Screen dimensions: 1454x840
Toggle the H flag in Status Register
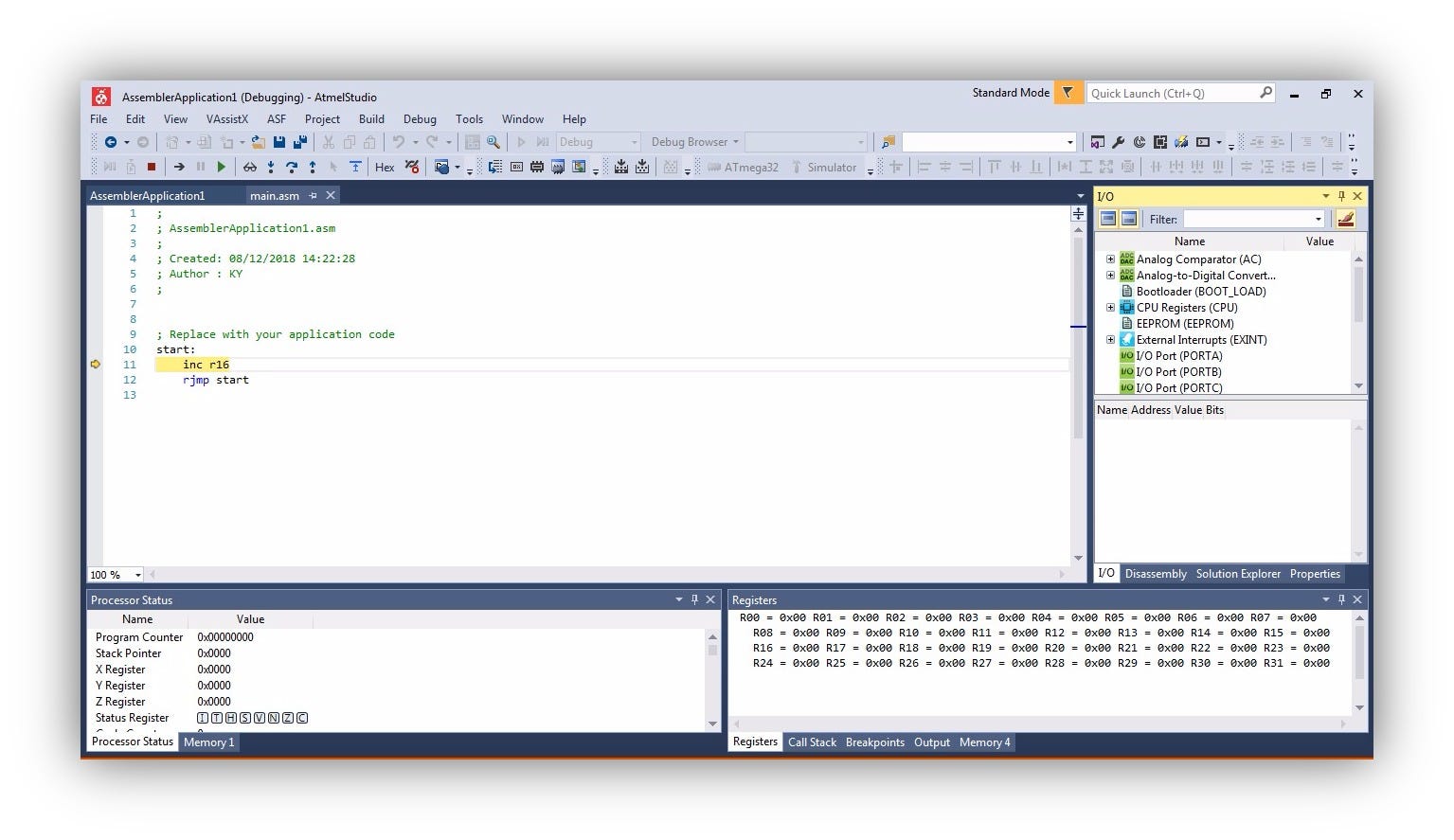coord(231,718)
